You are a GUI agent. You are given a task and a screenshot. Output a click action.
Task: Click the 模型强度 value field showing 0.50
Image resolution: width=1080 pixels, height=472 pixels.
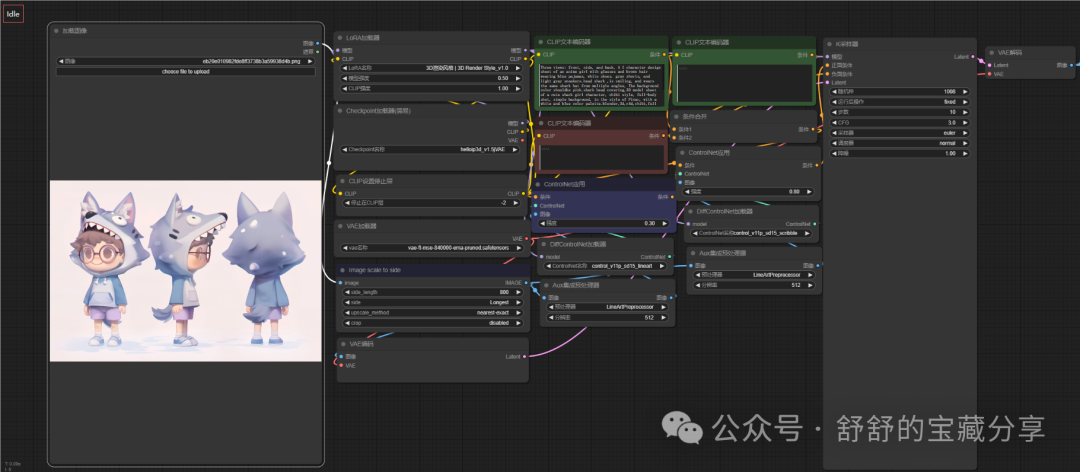(431, 79)
